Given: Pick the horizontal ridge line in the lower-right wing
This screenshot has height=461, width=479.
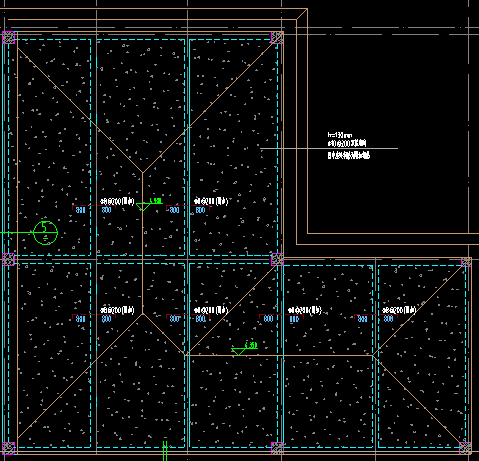Looking at the screenshot, I should pos(279,355).
